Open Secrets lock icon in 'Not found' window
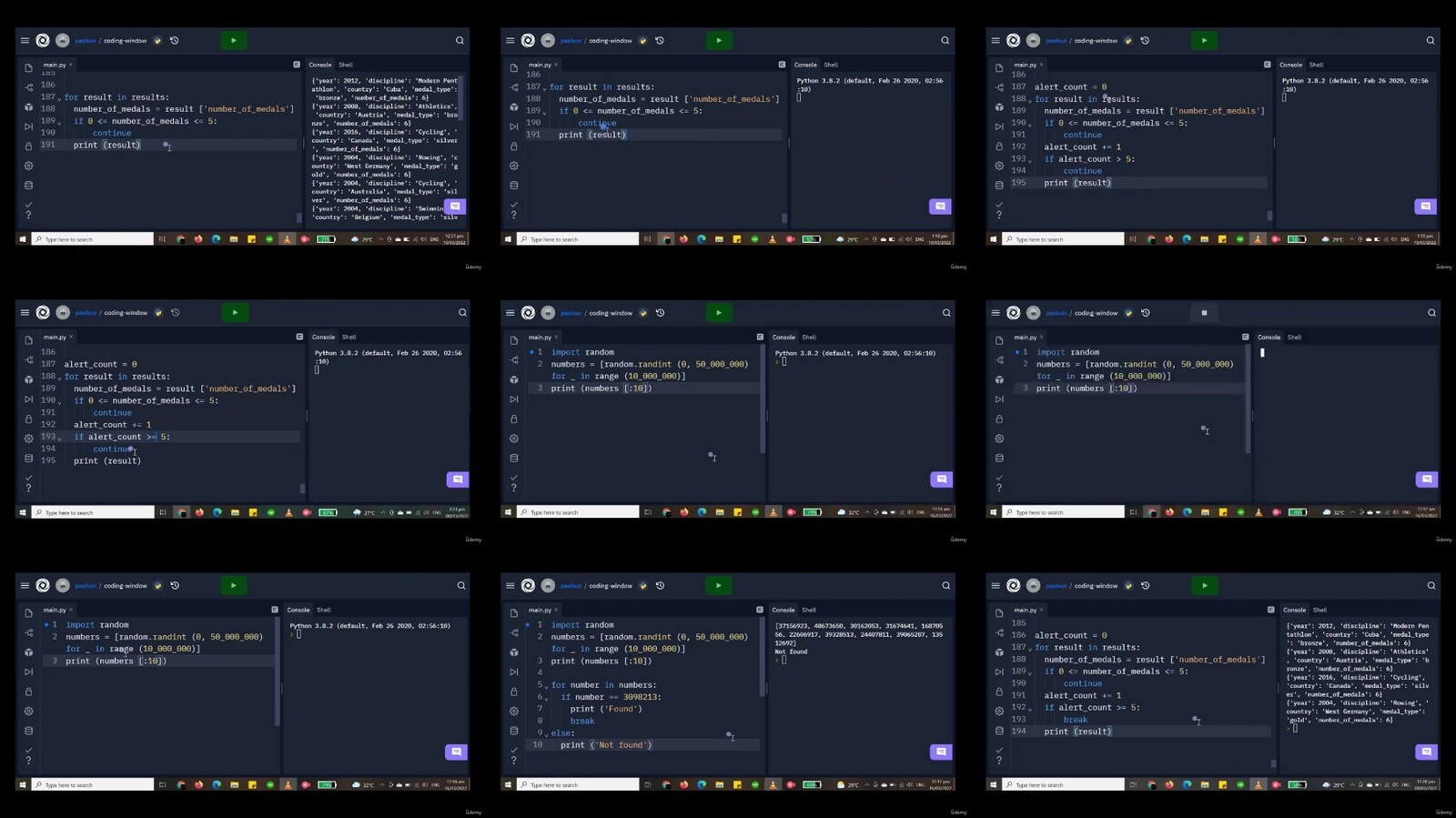This screenshot has width=1456, height=818. click(x=514, y=692)
